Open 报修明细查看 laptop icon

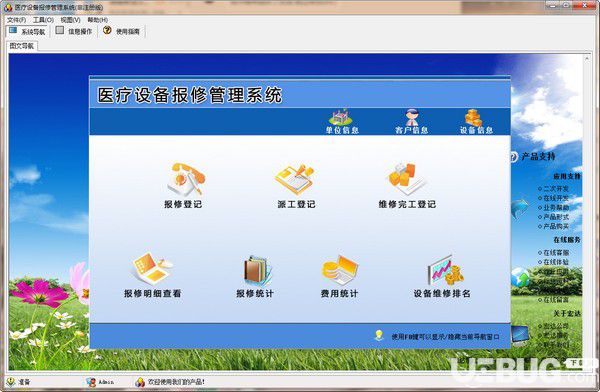[x=152, y=268]
